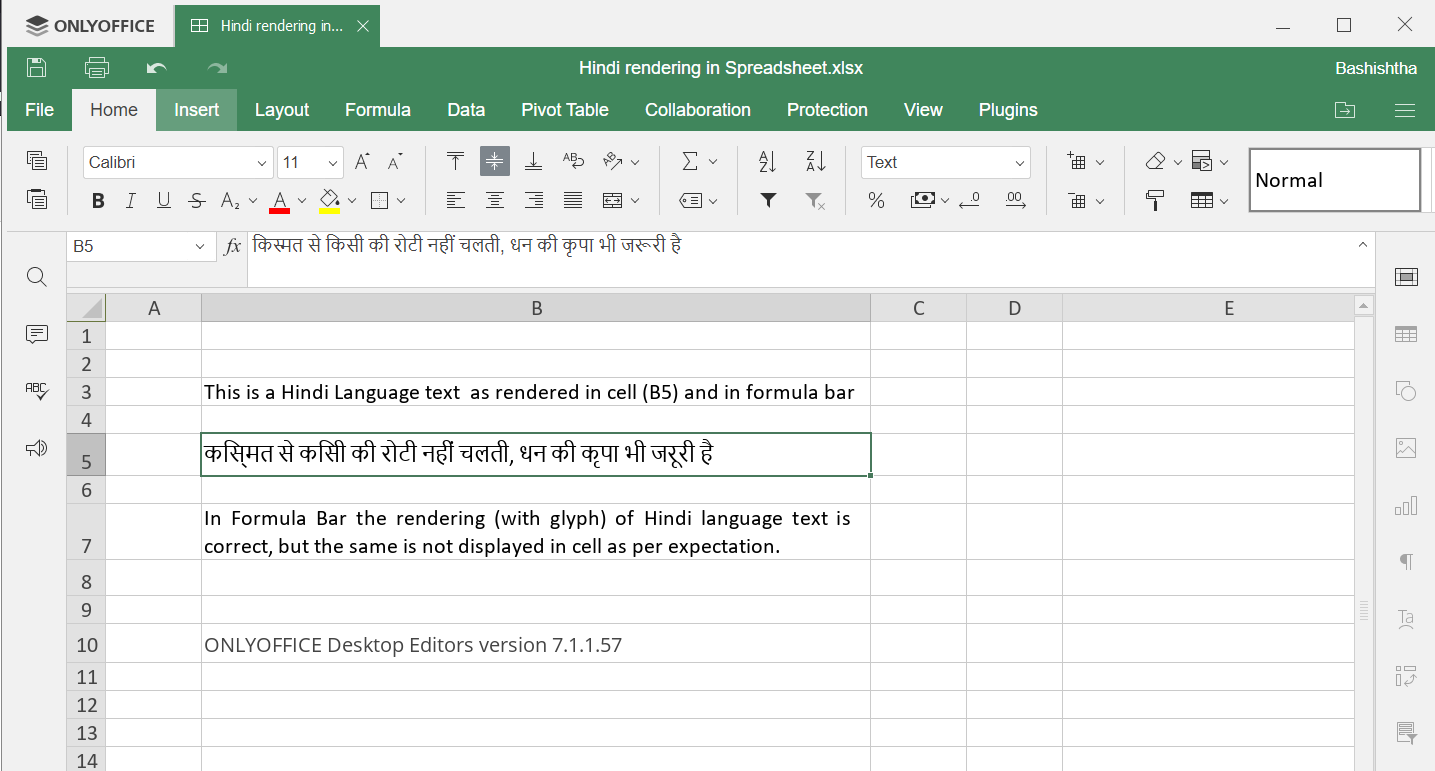Open fill color dropdown arrow
1435x771 pixels.
pyautogui.click(x=352, y=201)
